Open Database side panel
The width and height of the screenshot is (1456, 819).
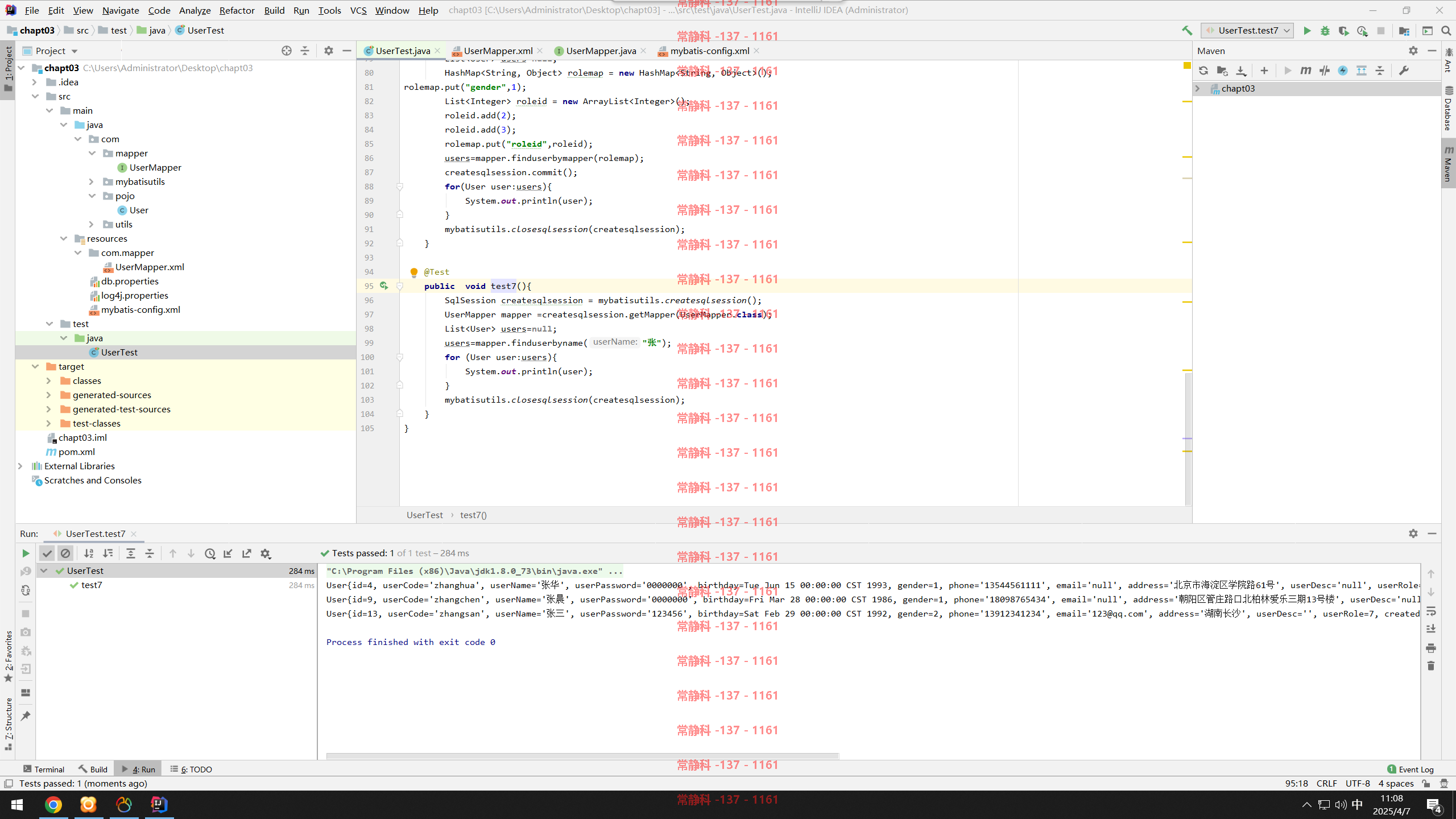tap(1449, 109)
